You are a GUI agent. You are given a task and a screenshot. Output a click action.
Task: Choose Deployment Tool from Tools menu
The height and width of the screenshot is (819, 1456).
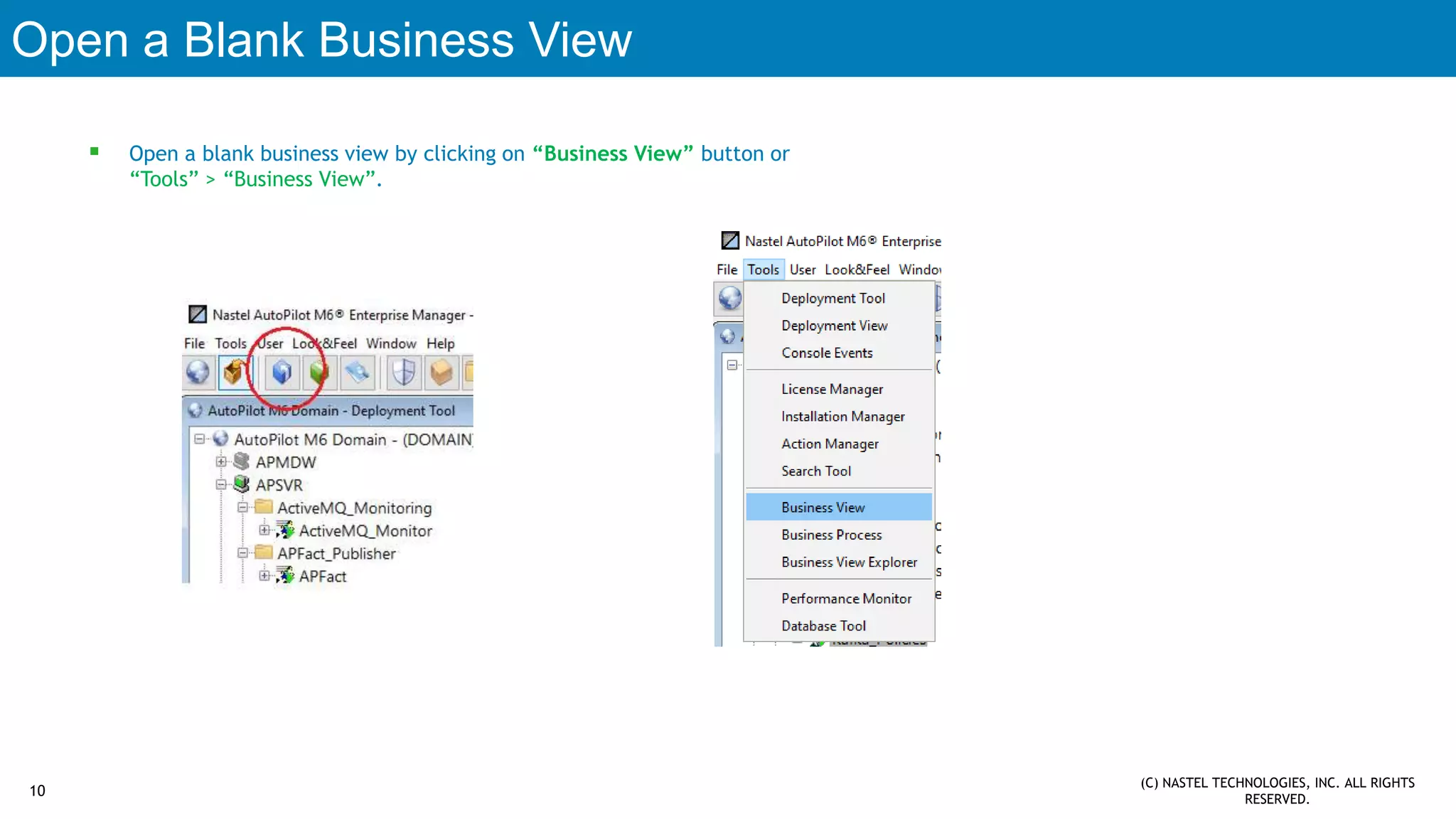(x=839, y=298)
